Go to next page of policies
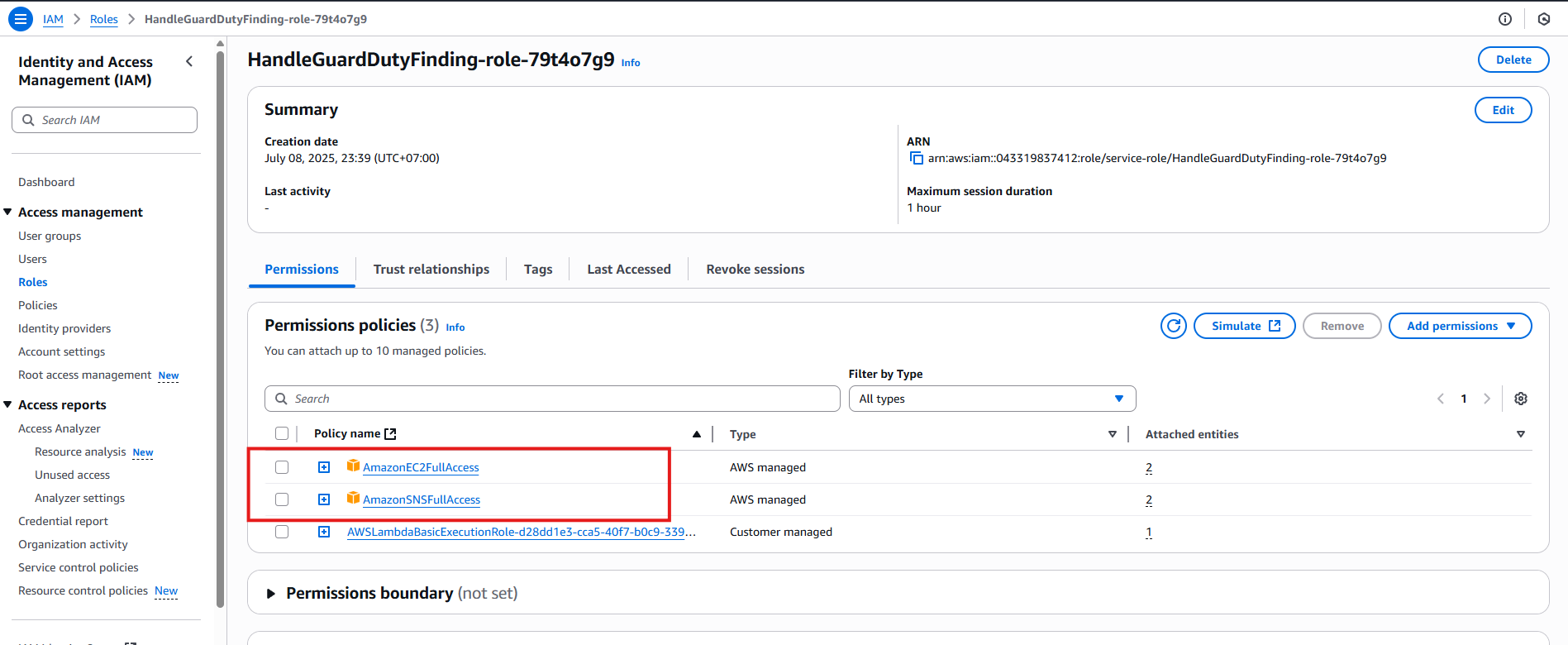 [x=1487, y=399]
